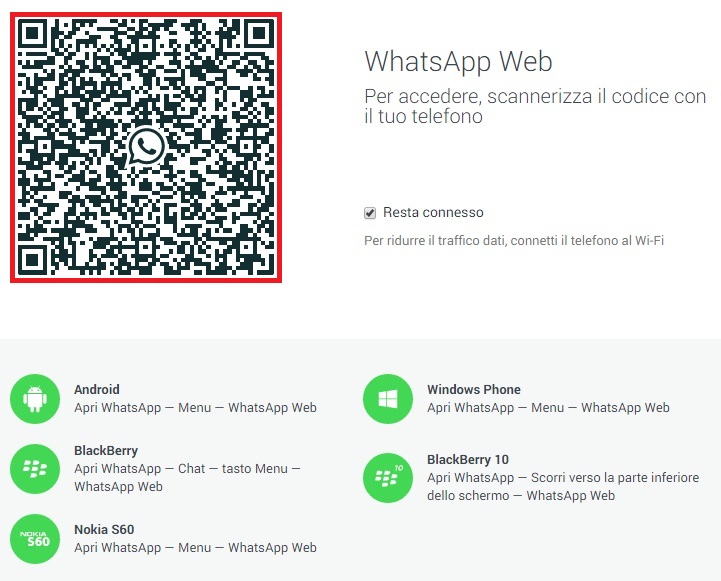
Task: Click the Windows Phone platform title
Action: click(474, 389)
